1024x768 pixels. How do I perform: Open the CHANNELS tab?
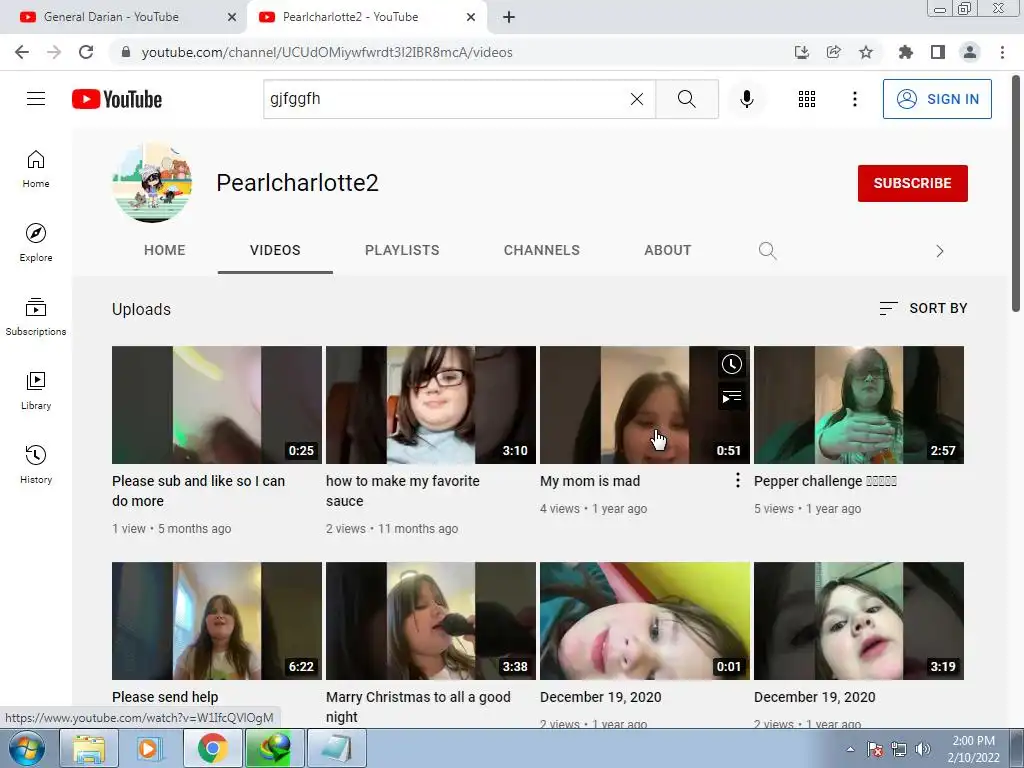(541, 250)
